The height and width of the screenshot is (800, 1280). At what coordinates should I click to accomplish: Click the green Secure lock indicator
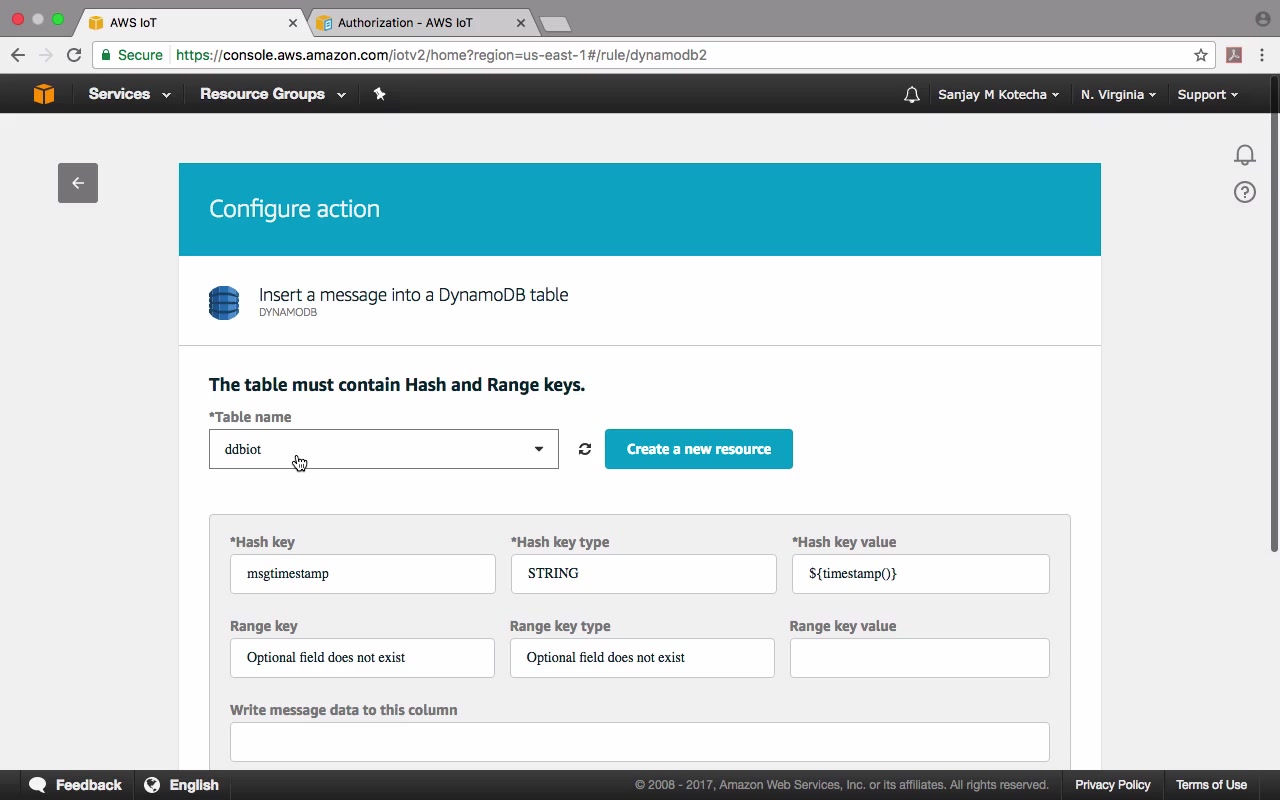coord(132,55)
